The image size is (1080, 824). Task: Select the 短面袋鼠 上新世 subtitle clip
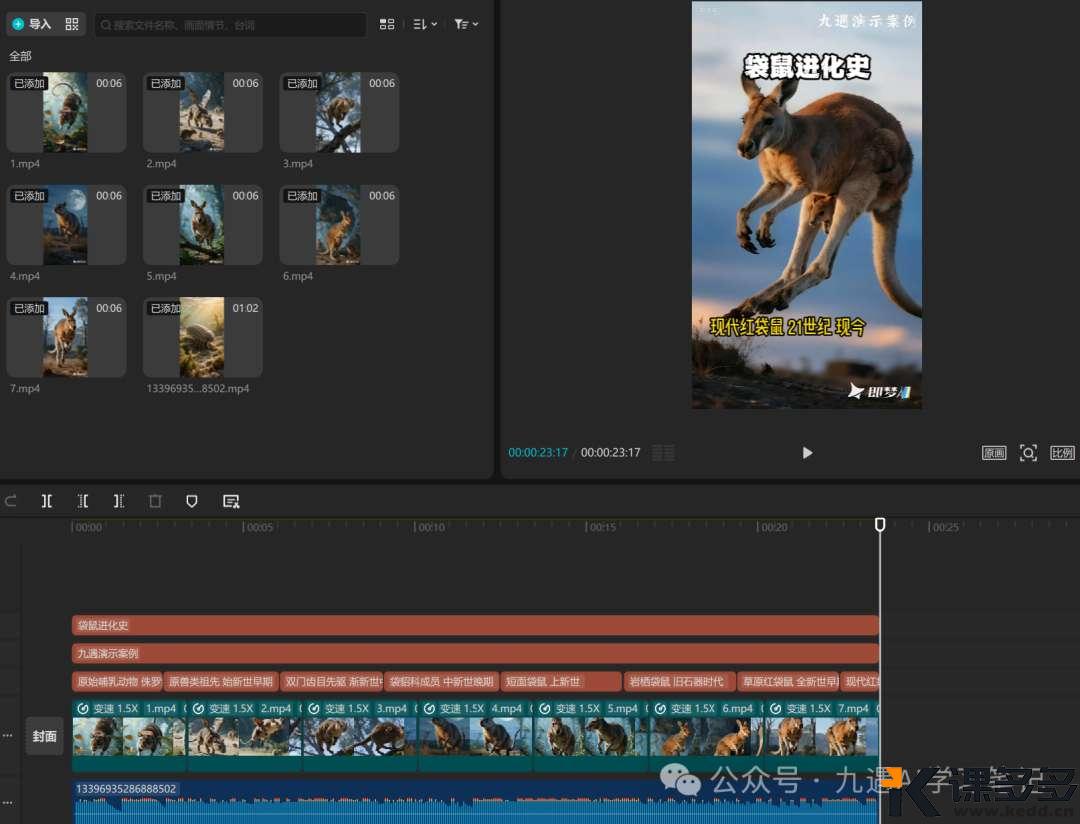561,681
